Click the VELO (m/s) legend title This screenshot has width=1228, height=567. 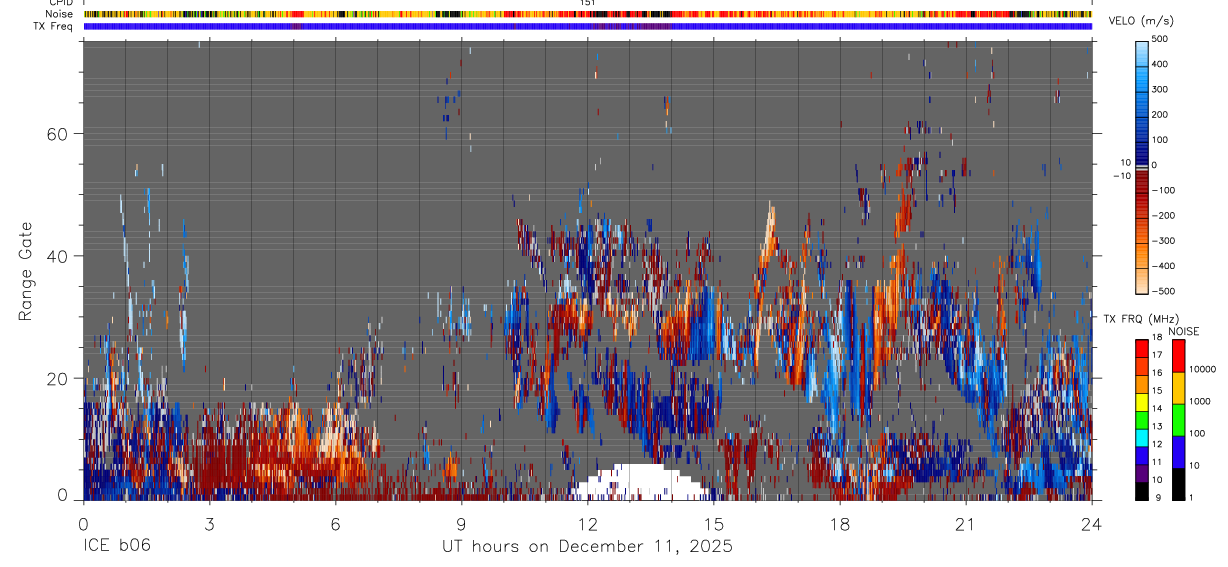[1142, 21]
